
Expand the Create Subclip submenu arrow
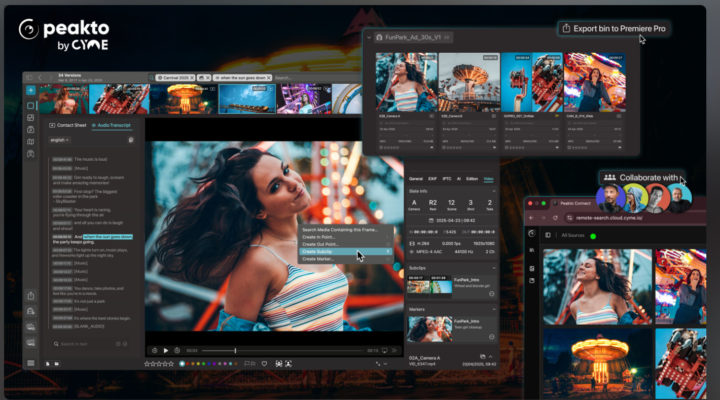point(388,252)
